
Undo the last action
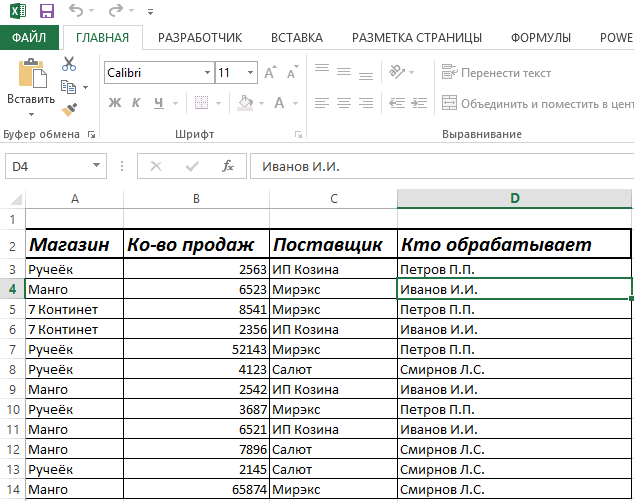[76, 11]
